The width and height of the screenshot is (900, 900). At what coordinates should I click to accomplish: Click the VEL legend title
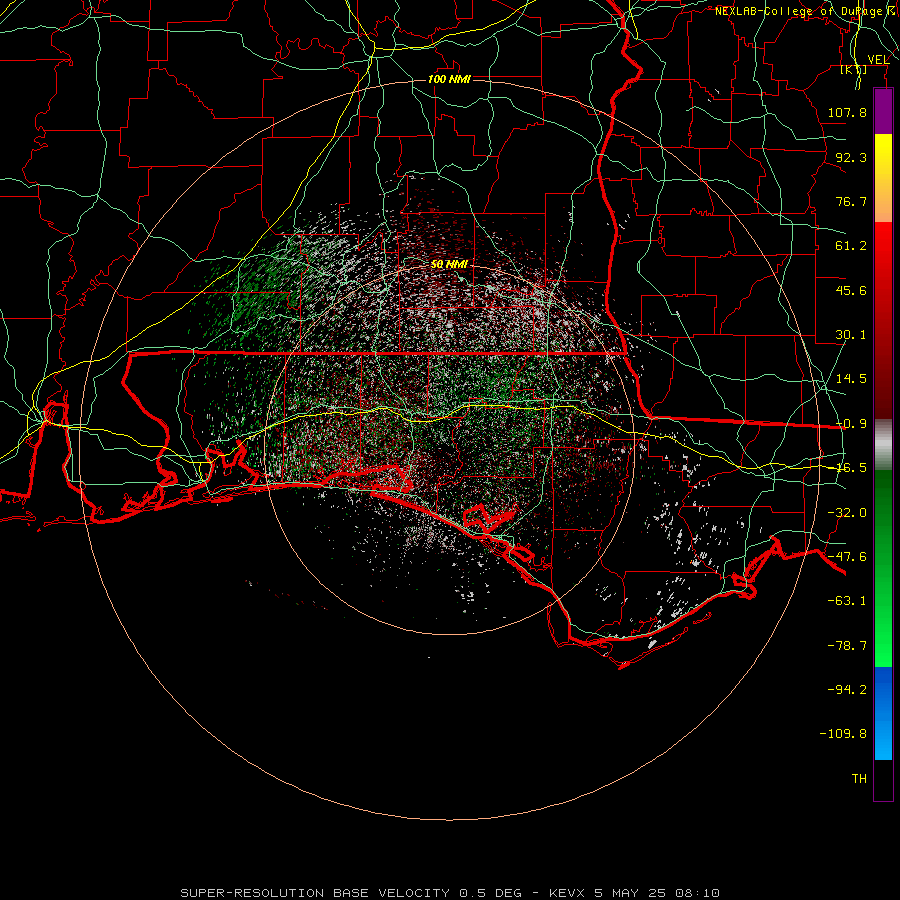point(878,60)
